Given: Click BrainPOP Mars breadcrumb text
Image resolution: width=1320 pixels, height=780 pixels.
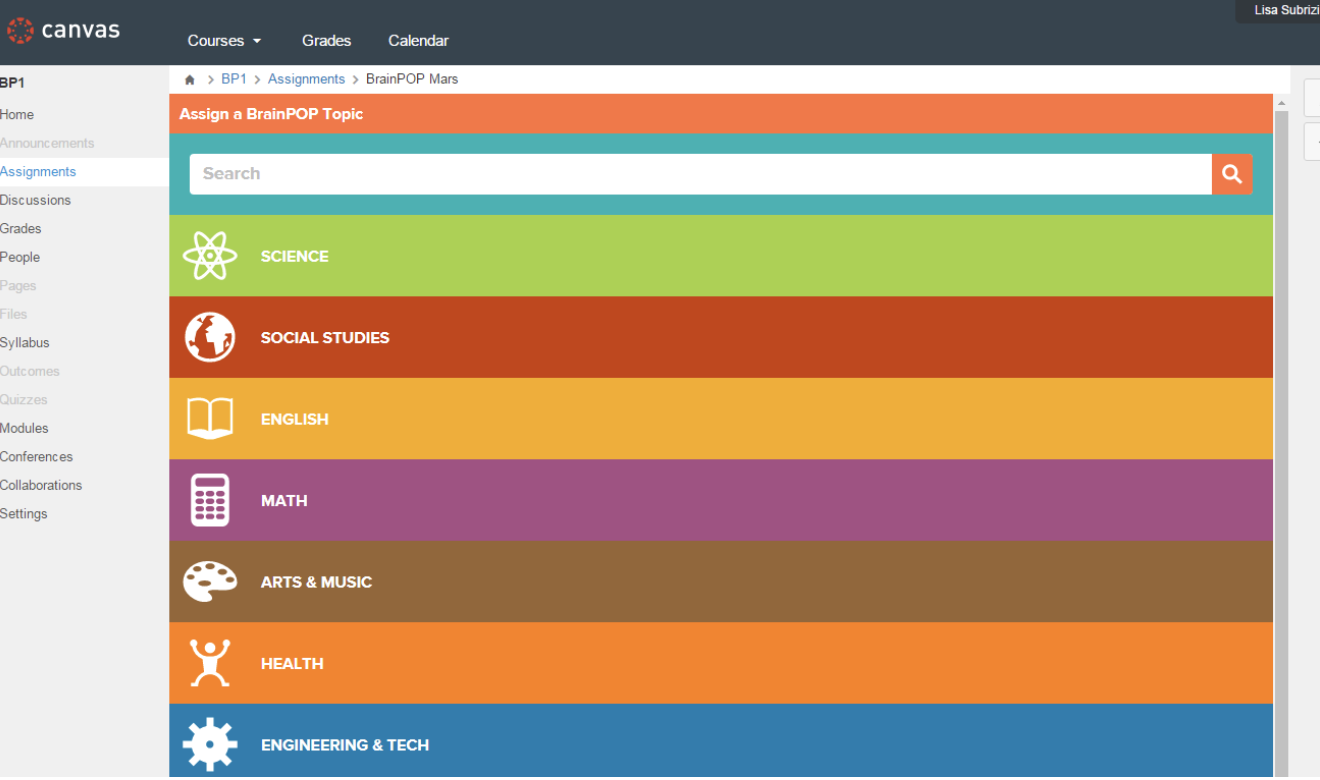Looking at the screenshot, I should tap(412, 79).
